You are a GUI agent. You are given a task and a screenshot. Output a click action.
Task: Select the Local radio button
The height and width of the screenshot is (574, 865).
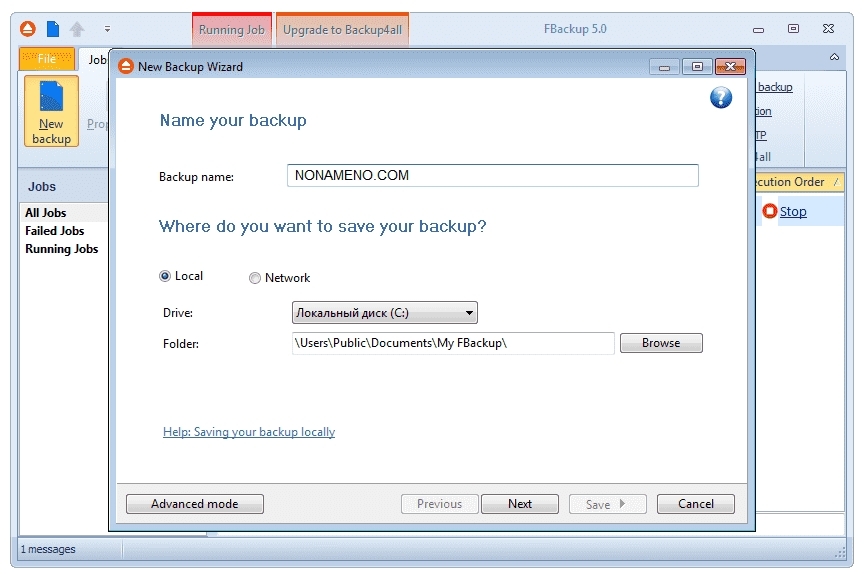(x=165, y=276)
